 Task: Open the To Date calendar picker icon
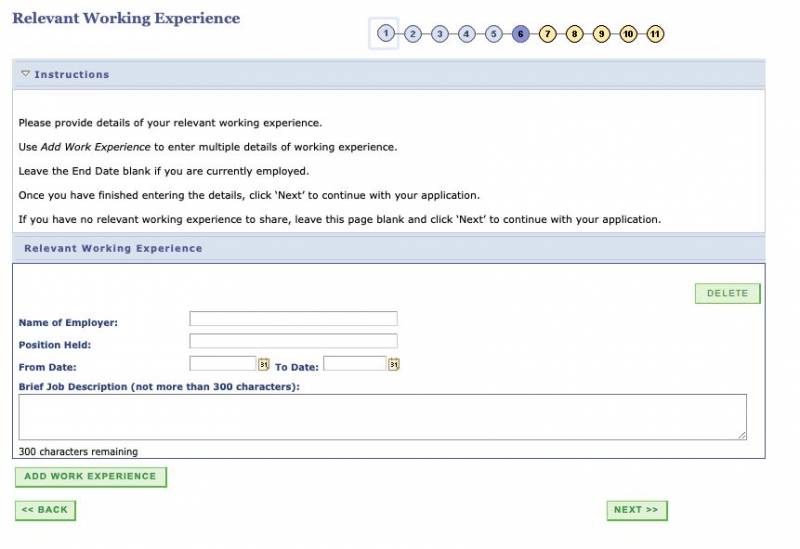point(394,365)
